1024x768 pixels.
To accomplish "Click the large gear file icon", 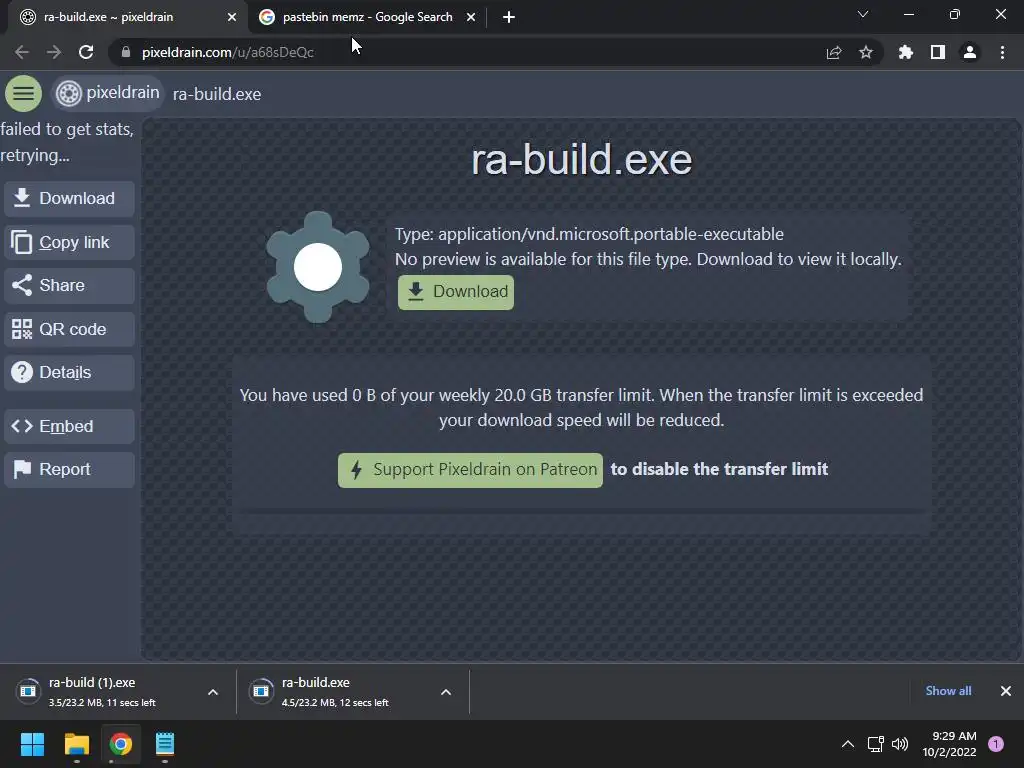I will pos(318,267).
